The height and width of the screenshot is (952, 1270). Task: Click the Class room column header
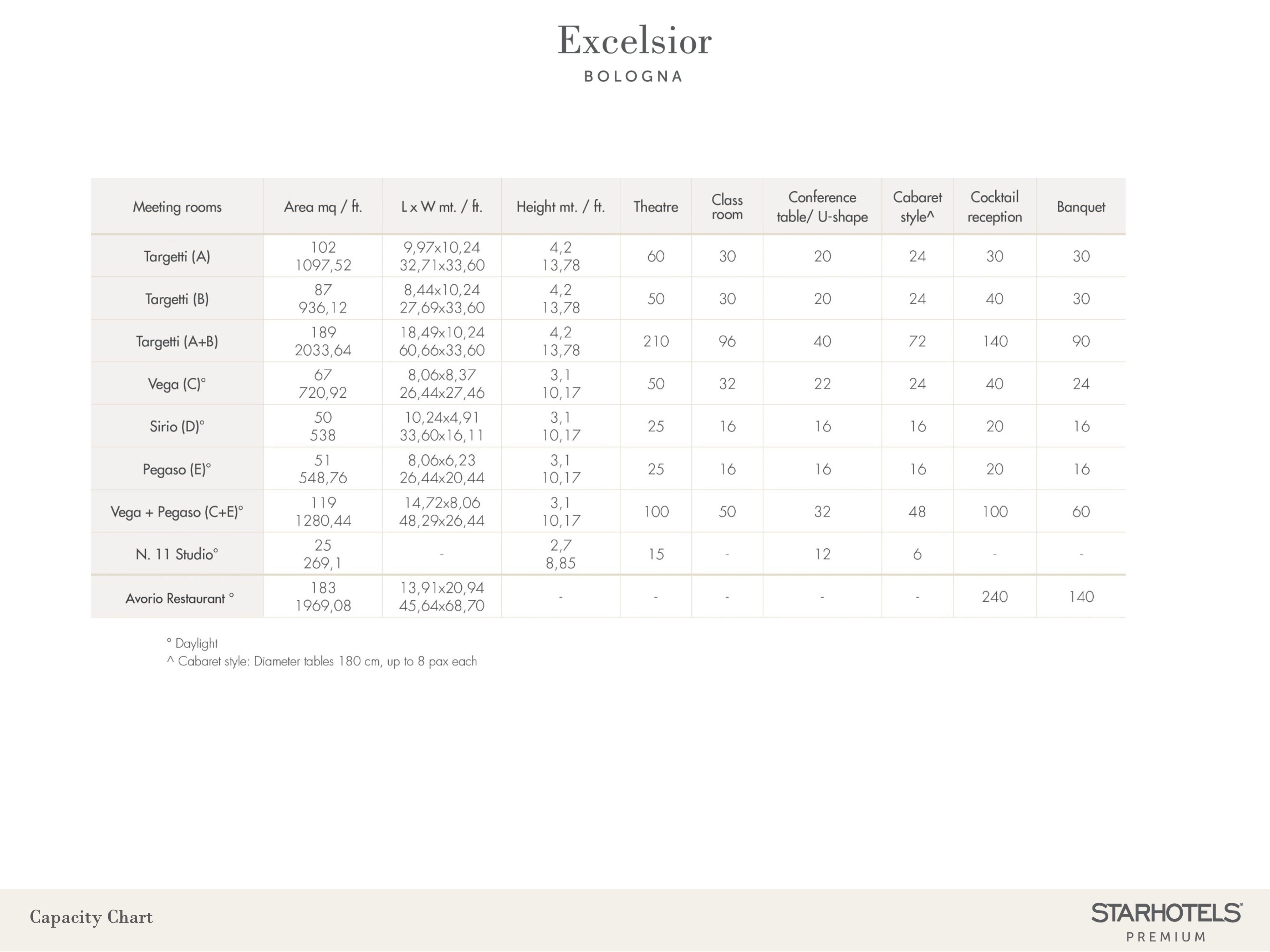[727, 207]
